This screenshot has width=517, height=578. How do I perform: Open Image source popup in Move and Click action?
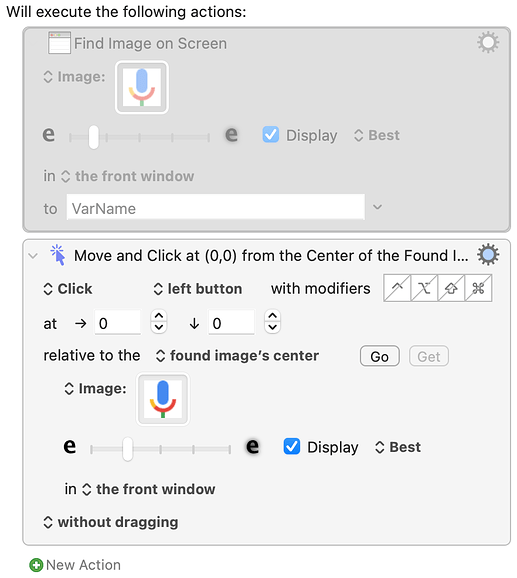[95, 389]
